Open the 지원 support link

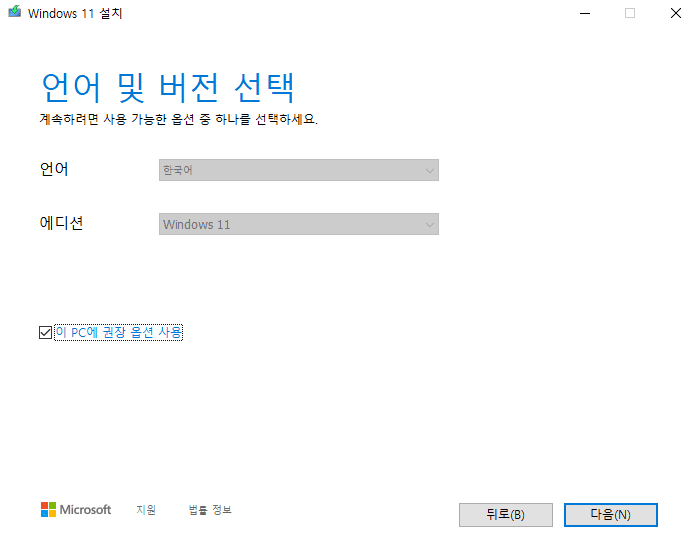point(146,510)
